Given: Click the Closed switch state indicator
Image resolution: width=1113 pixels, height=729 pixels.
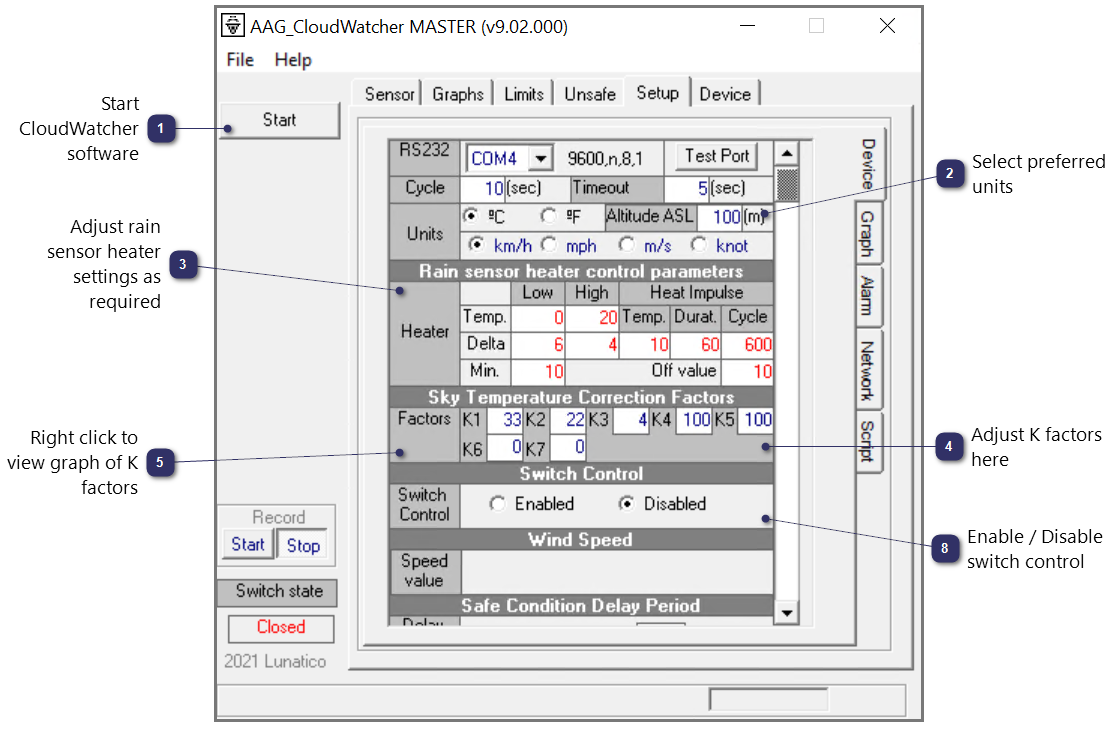Looking at the screenshot, I should coord(281,627).
